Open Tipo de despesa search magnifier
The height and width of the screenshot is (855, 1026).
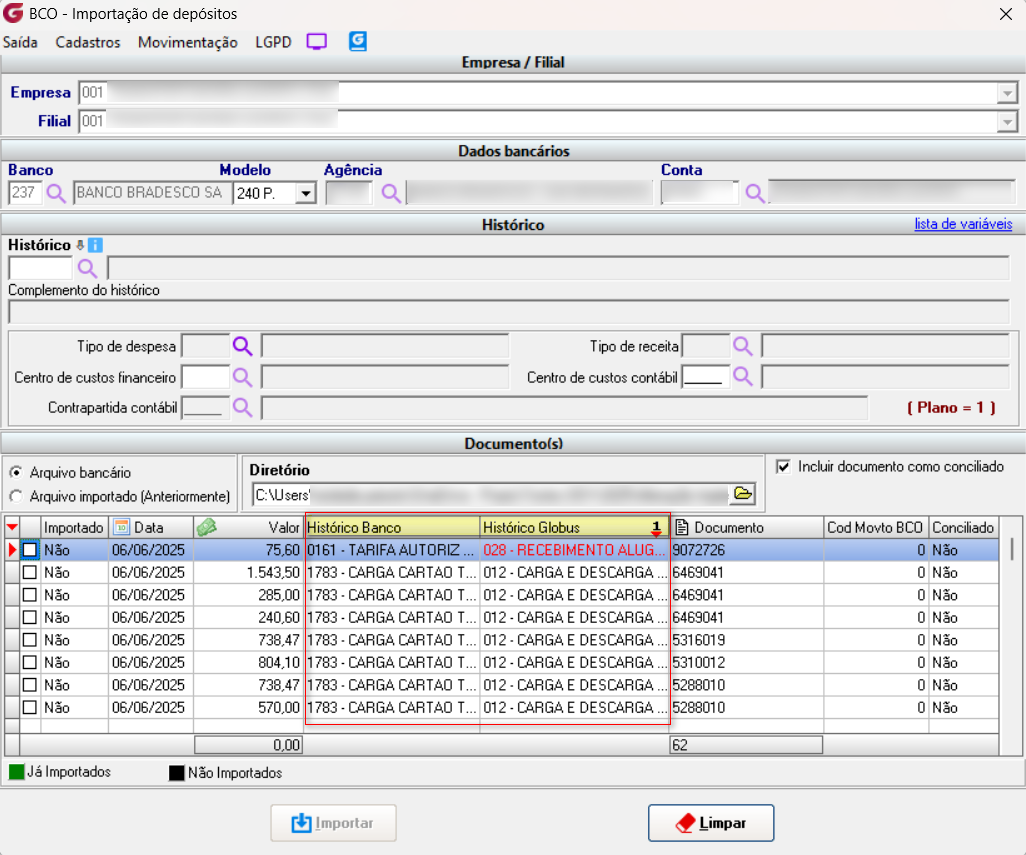pos(243,345)
